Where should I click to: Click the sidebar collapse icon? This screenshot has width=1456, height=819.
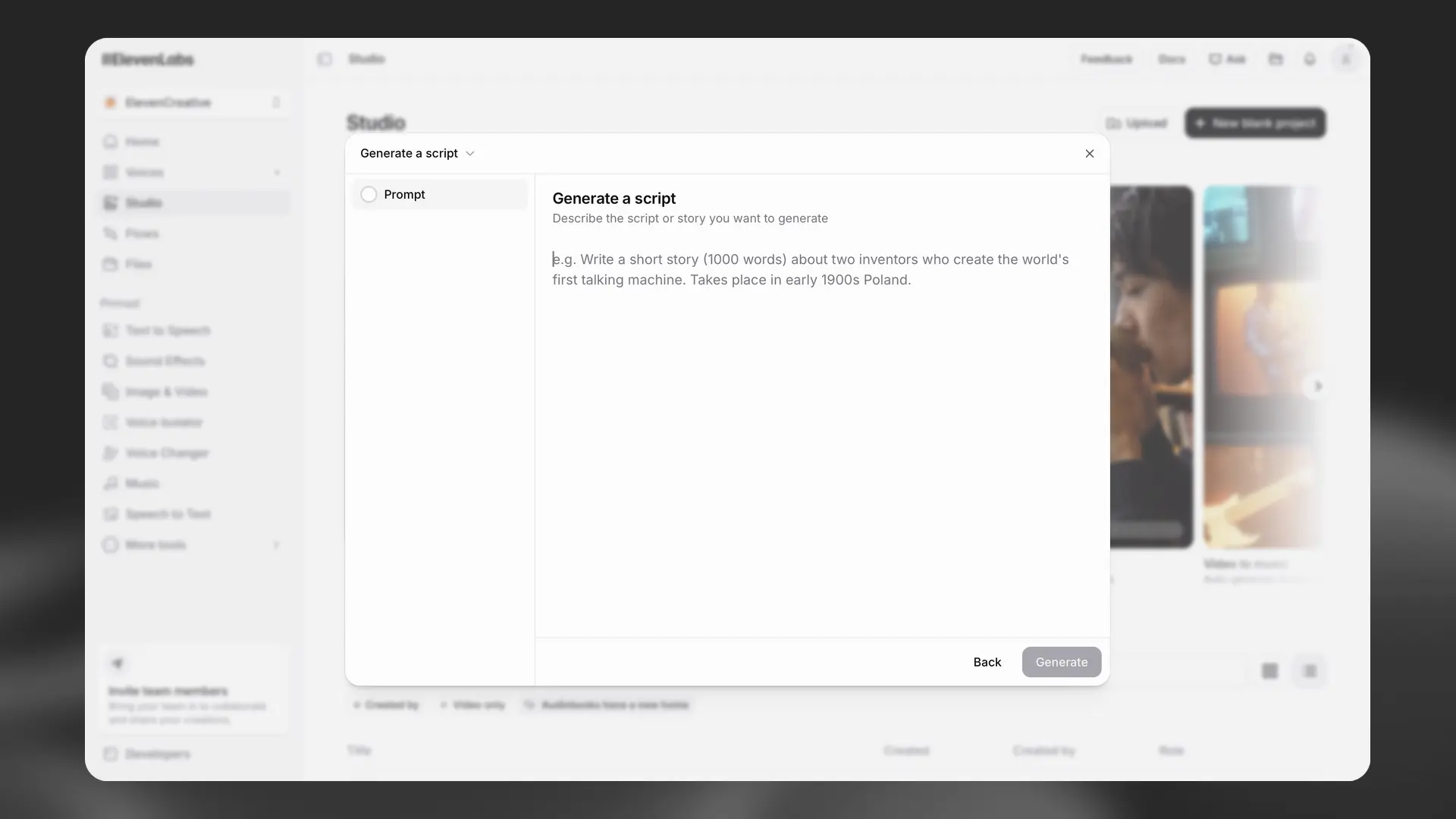[x=325, y=59]
